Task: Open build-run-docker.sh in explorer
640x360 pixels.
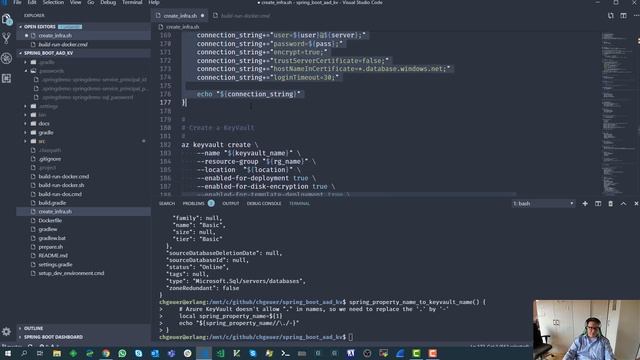Action: pyautogui.click(x=83, y=185)
